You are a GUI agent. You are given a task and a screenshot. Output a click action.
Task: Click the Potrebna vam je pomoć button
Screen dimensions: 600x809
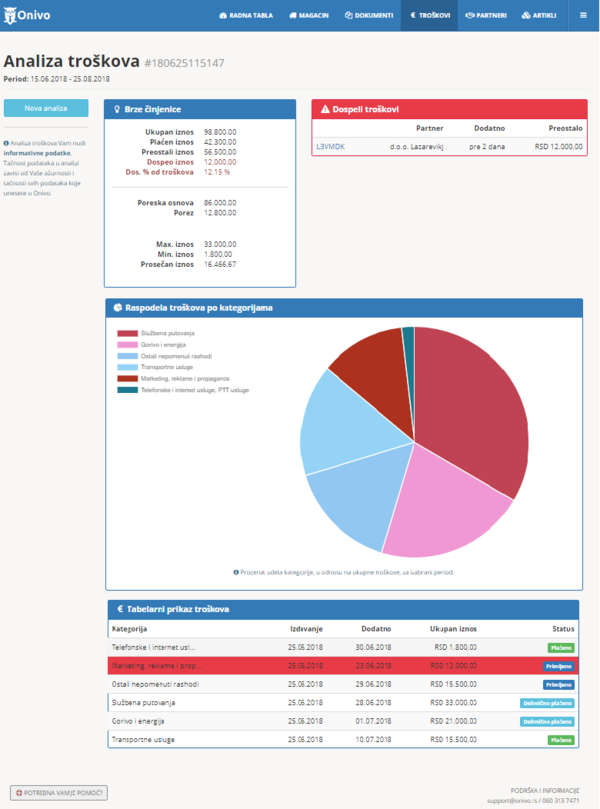tap(58, 792)
